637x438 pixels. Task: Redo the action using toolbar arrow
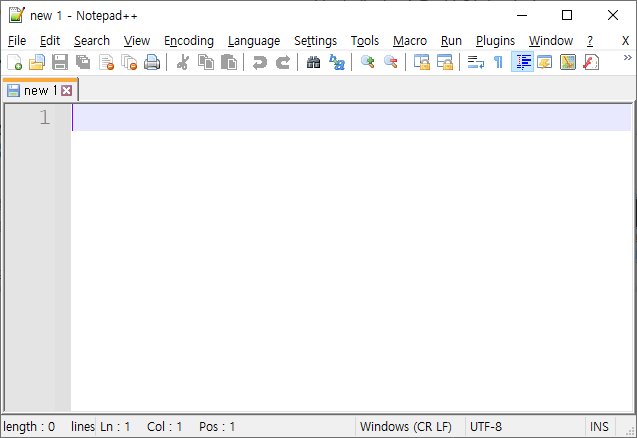coord(283,62)
